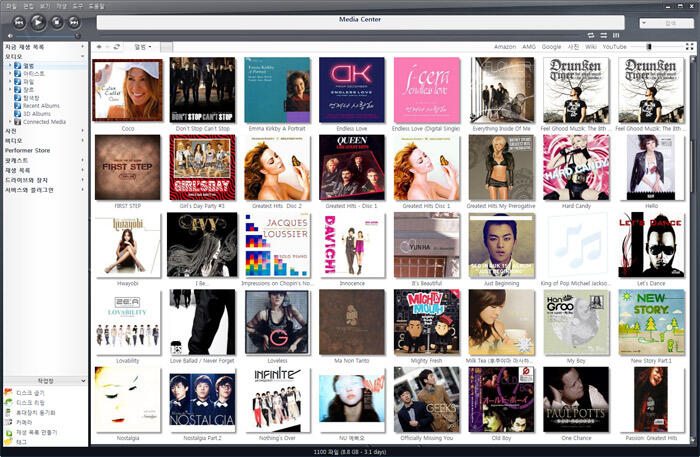Expand the 재생 목록 section arrow
This screenshot has height=457, width=700.
(x=83, y=170)
